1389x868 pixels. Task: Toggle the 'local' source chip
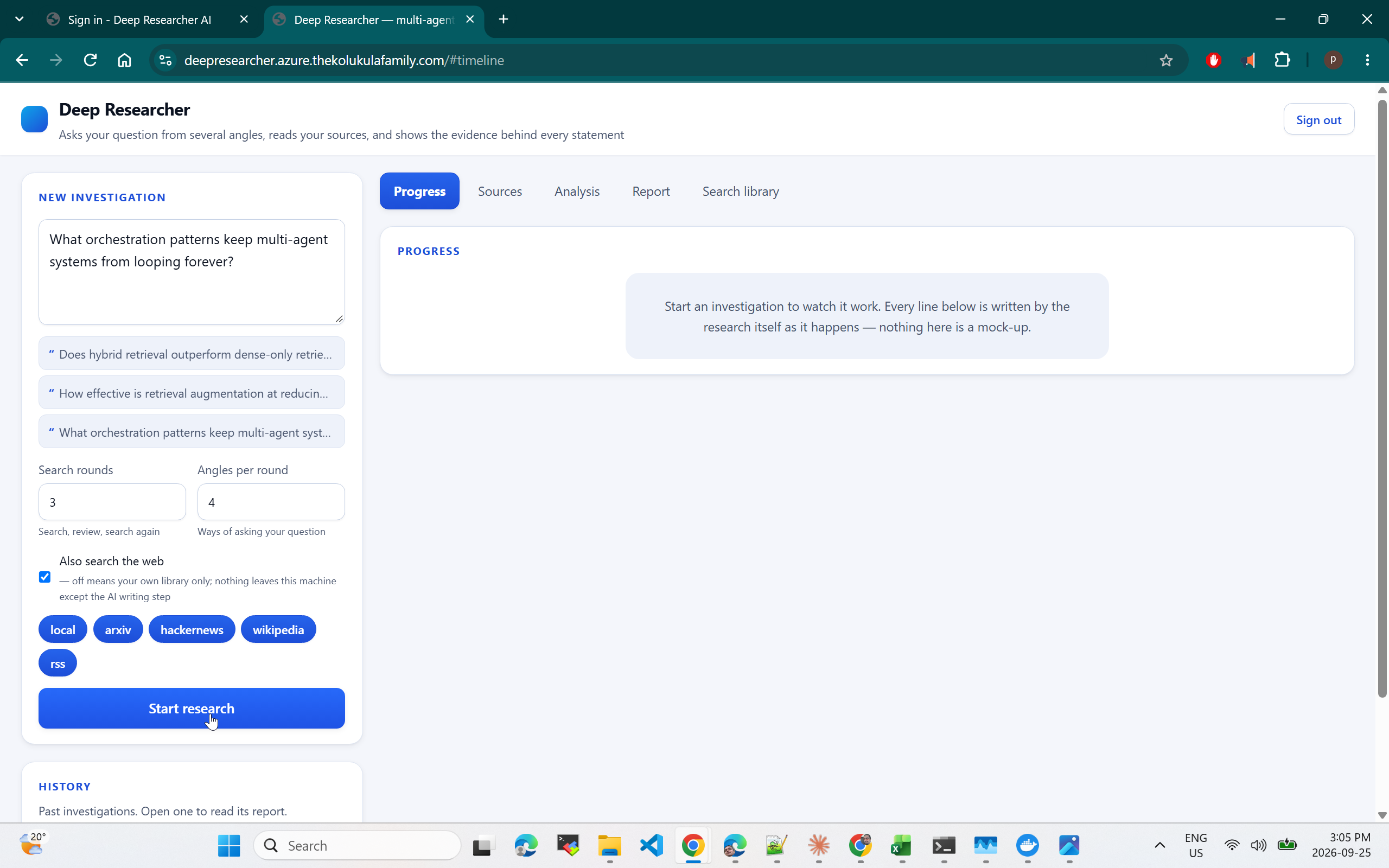click(x=62, y=629)
